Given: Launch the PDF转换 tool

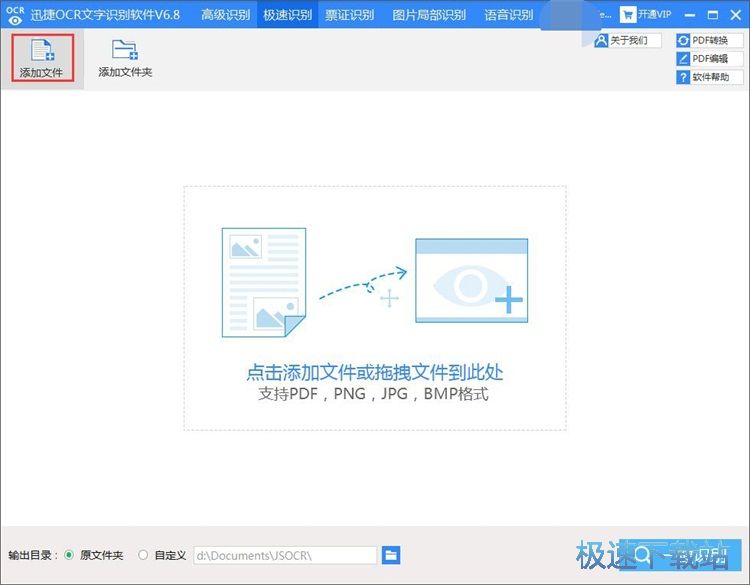Looking at the screenshot, I should pyautogui.click(x=710, y=40).
